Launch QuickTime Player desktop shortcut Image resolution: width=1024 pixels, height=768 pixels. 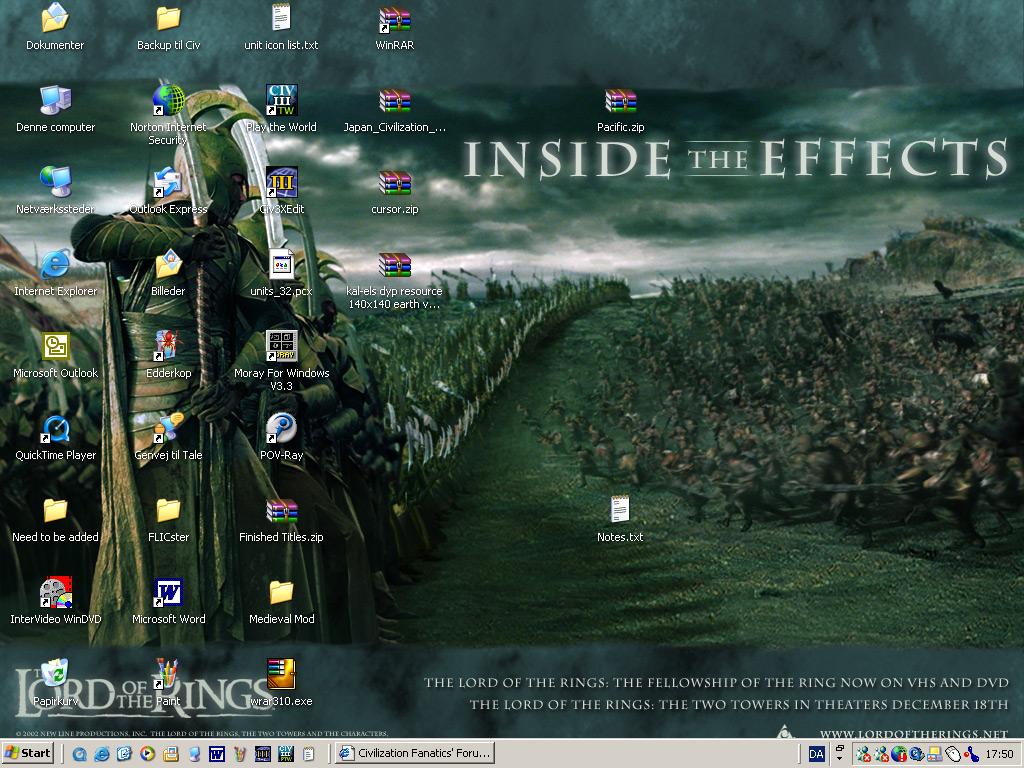[55, 428]
